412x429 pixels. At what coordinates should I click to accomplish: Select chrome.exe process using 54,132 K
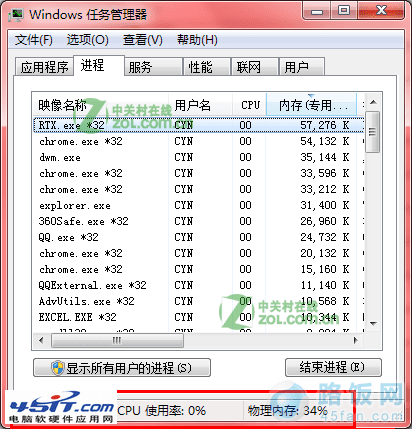click(199, 141)
